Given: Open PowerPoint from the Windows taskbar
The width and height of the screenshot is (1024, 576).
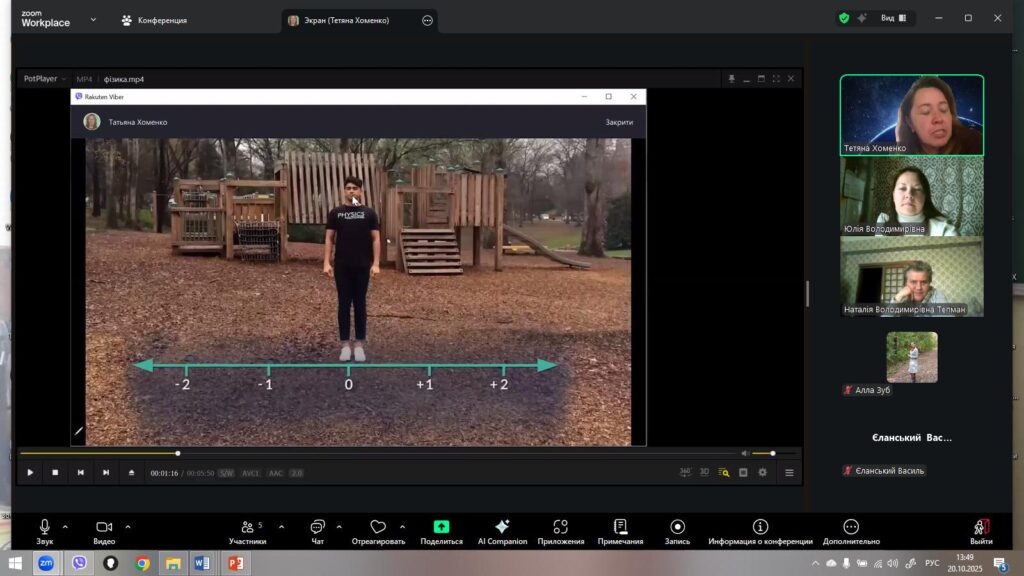Looking at the screenshot, I should [x=235, y=563].
